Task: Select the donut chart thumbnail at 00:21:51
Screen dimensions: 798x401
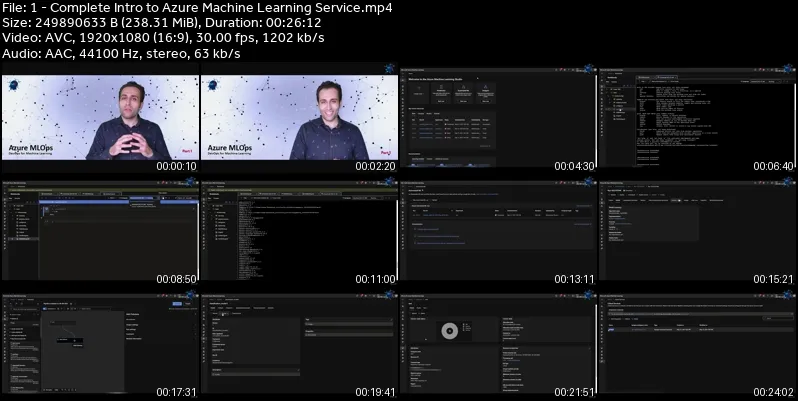Action: [499, 344]
